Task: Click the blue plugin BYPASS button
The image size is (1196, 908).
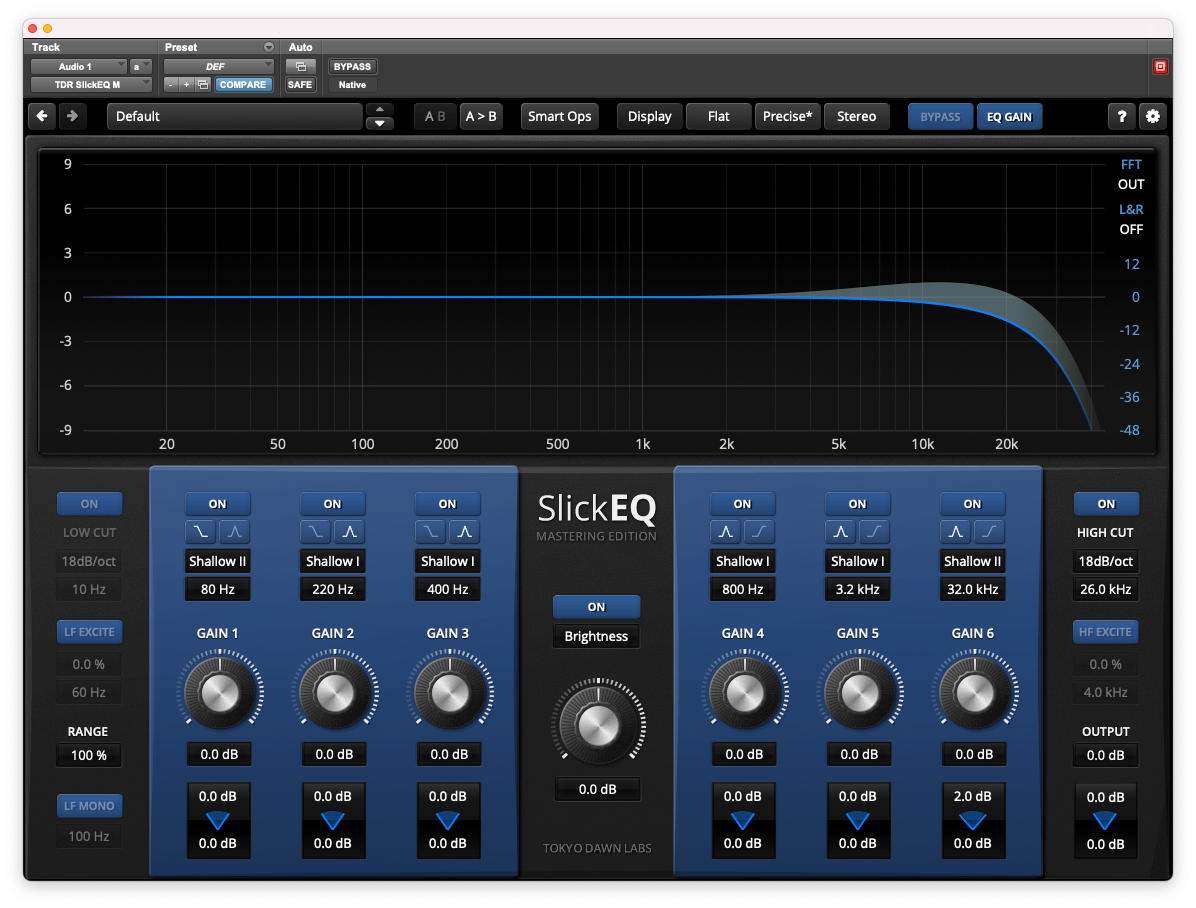Action: pyautogui.click(x=940, y=117)
